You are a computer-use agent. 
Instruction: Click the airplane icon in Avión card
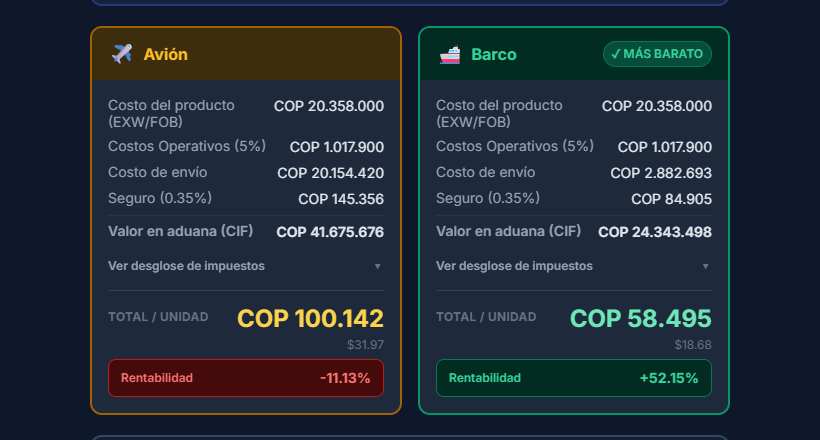[122, 54]
